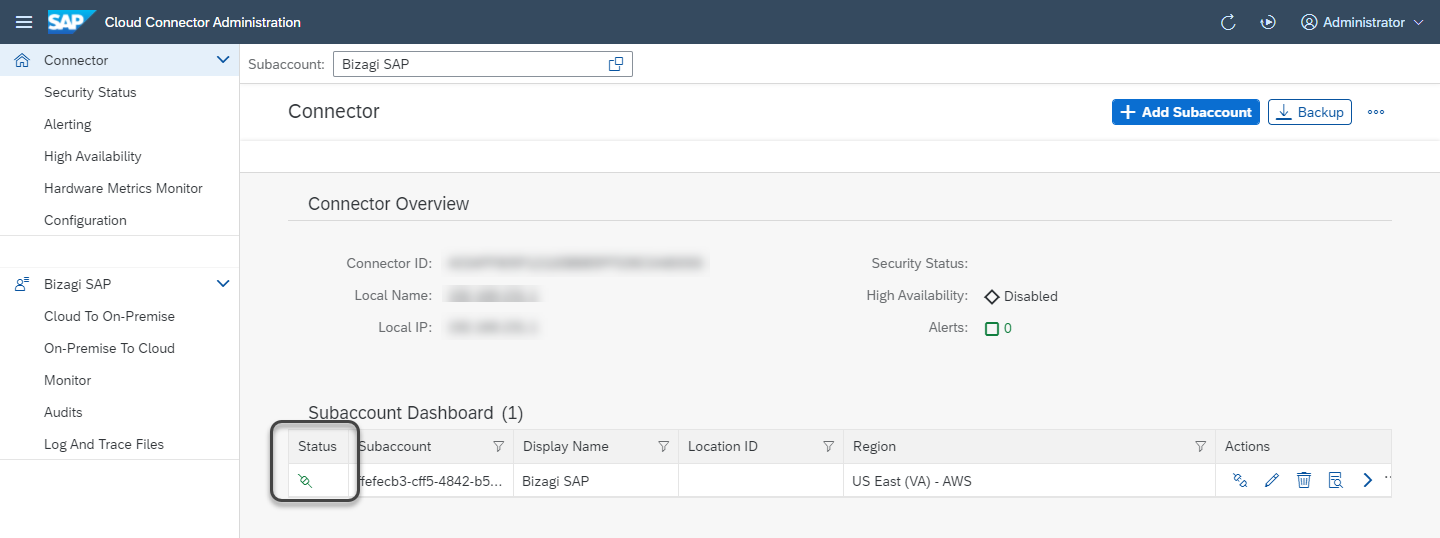Image resolution: width=1440 pixels, height=538 pixels.
Task: Click the Add Subaccount button
Action: 1186,112
